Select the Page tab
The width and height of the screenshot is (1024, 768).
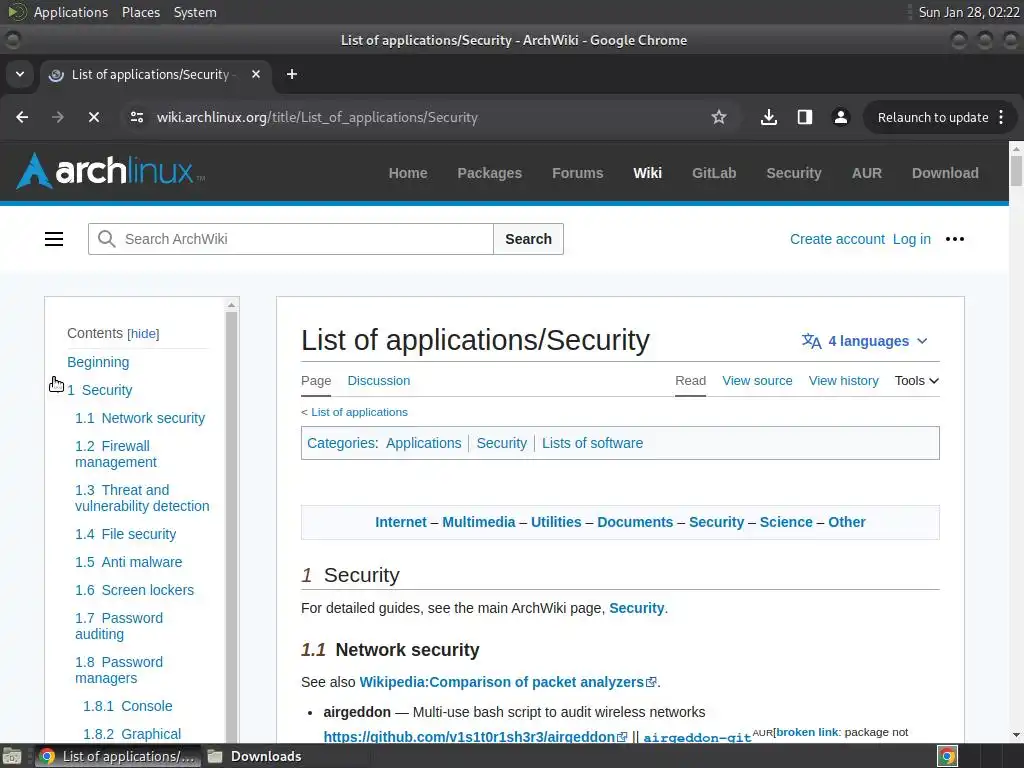[x=316, y=381]
